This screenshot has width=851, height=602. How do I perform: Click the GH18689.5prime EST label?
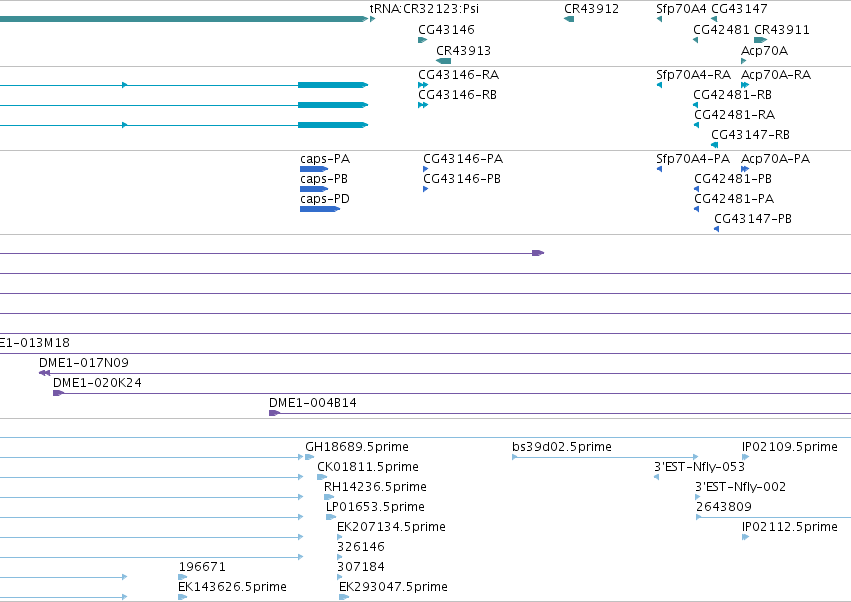click(357, 447)
